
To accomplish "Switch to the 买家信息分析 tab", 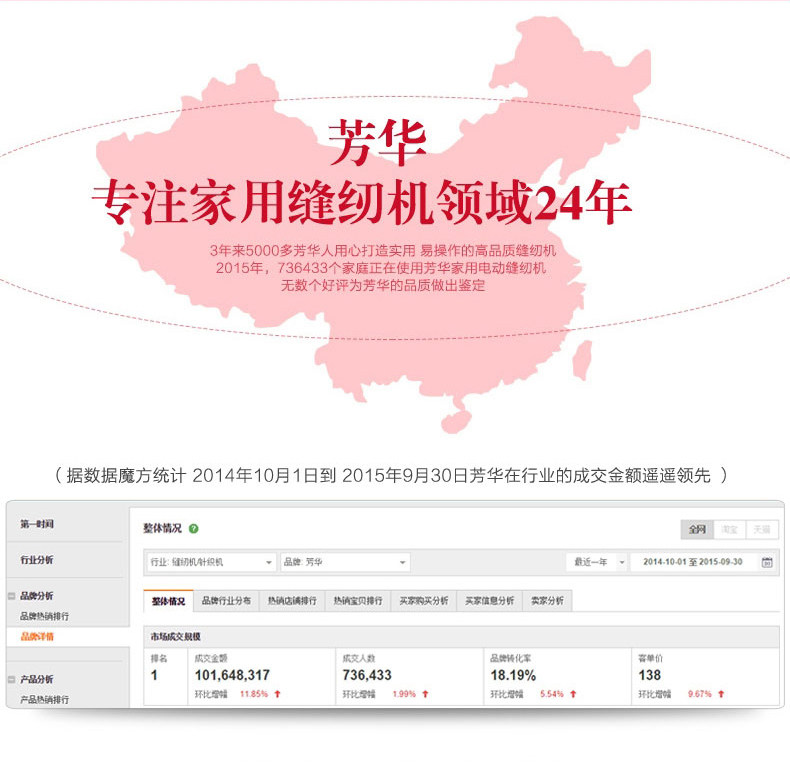I will tap(490, 601).
